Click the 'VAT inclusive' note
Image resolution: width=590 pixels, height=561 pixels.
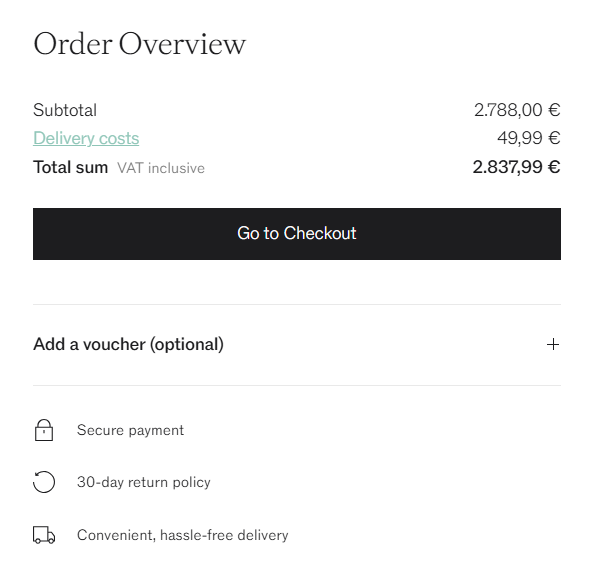[161, 168]
